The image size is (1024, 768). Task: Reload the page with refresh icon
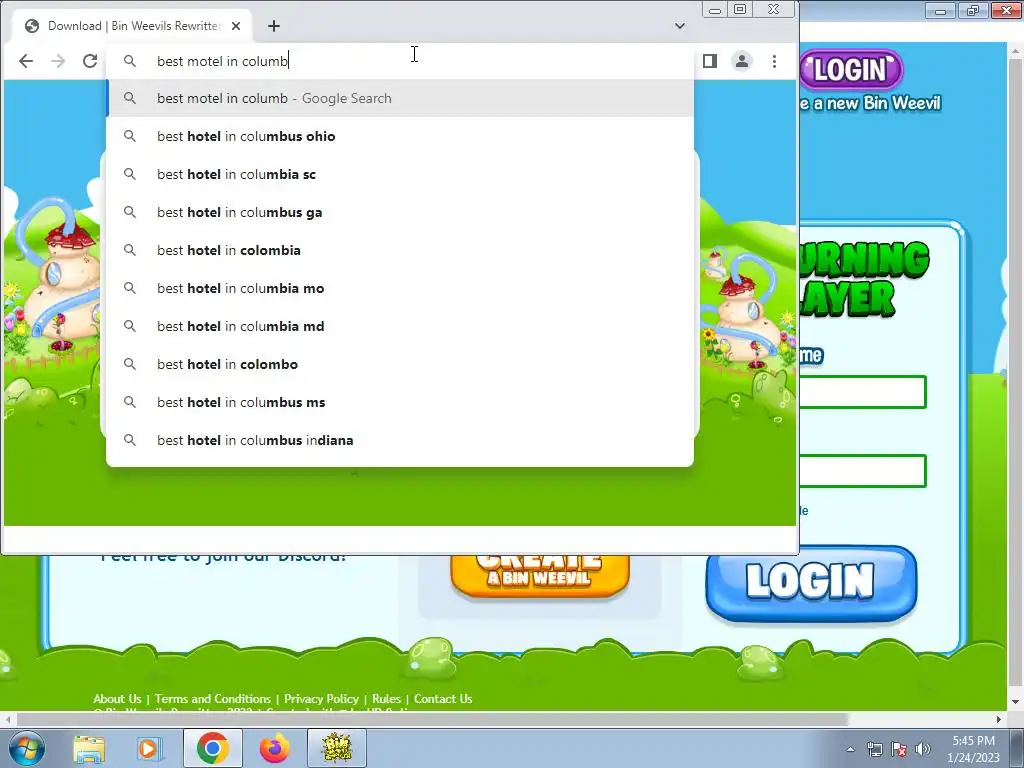point(90,61)
